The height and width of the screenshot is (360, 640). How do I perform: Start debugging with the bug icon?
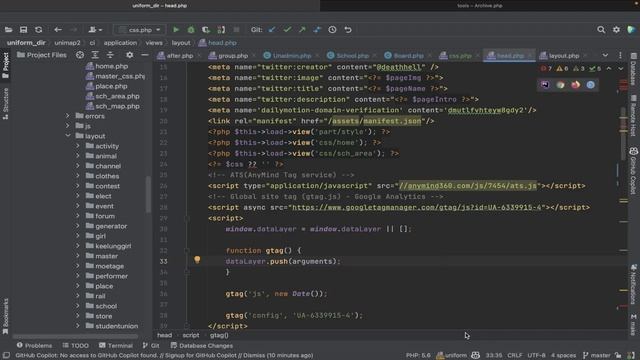pyautogui.click(x=191, y=30)
